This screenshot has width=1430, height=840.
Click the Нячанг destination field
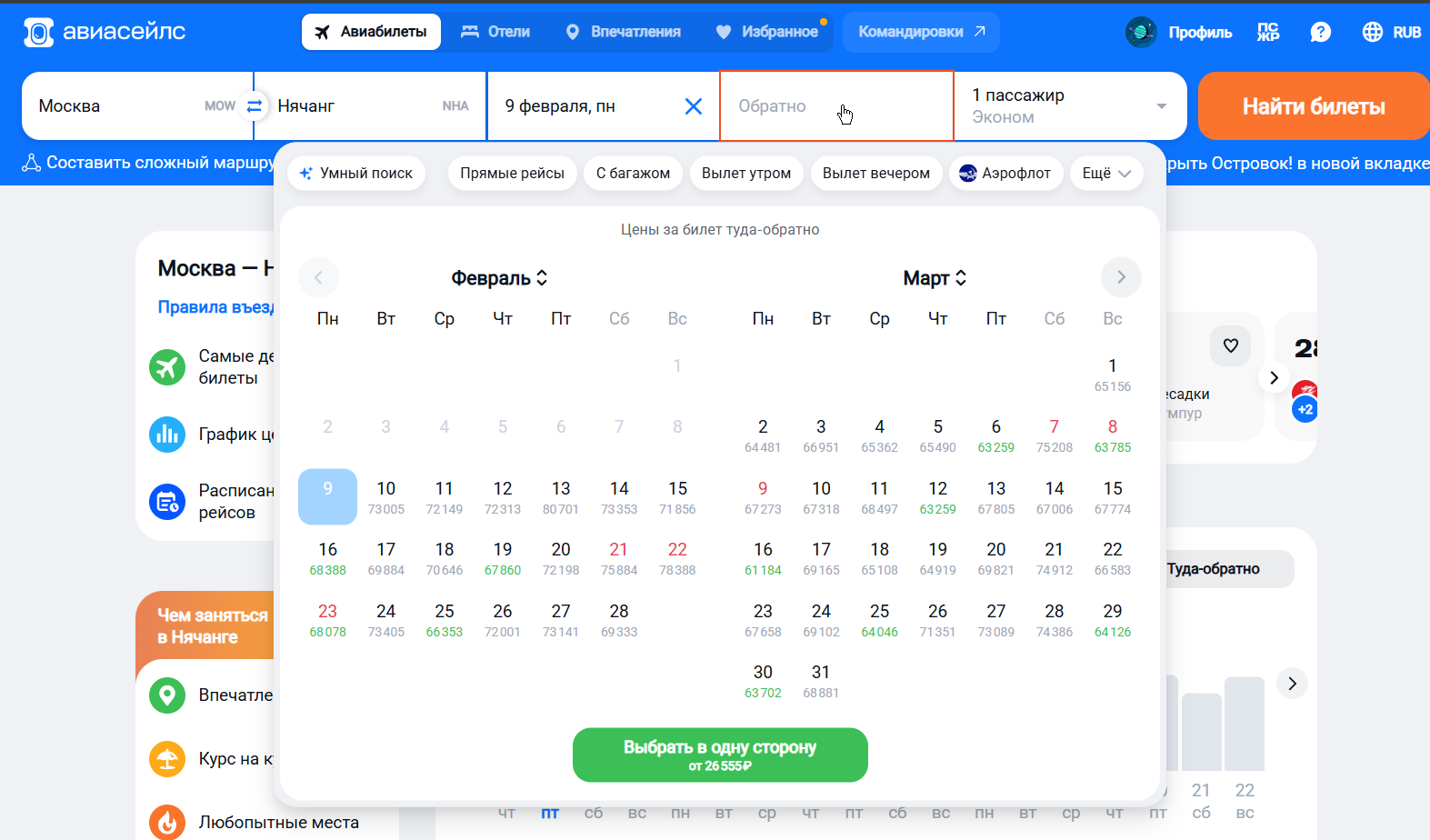coord(371,106)
